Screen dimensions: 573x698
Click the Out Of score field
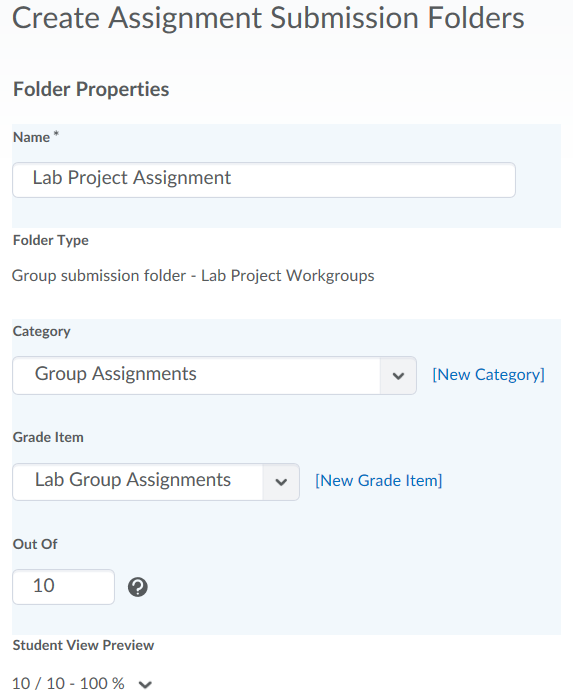pos(64,587)
